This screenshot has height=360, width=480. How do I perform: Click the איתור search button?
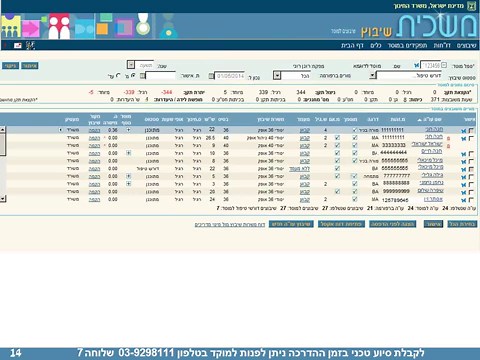coord(30,66)
